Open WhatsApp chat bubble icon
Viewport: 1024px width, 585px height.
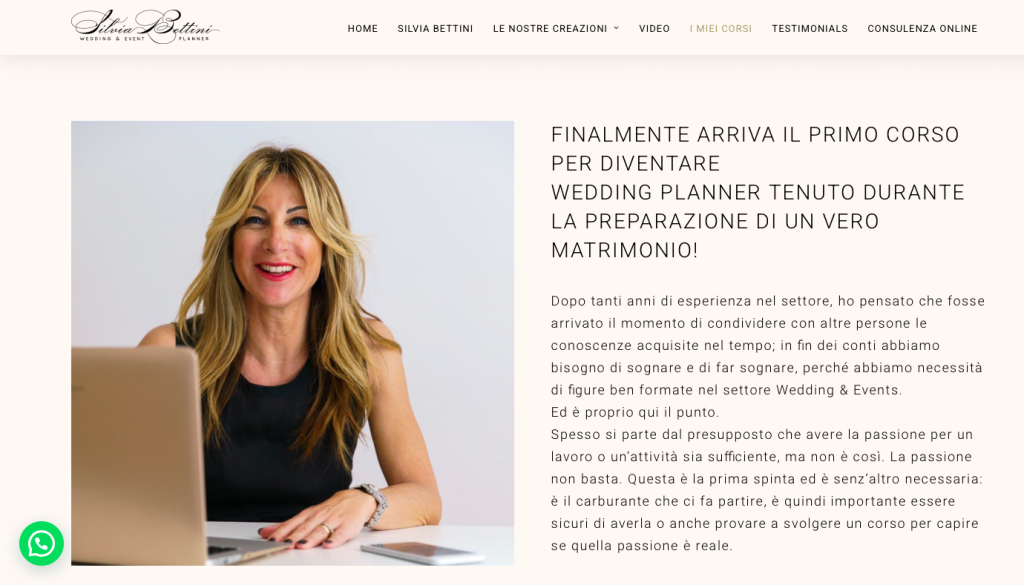[41, 543]
